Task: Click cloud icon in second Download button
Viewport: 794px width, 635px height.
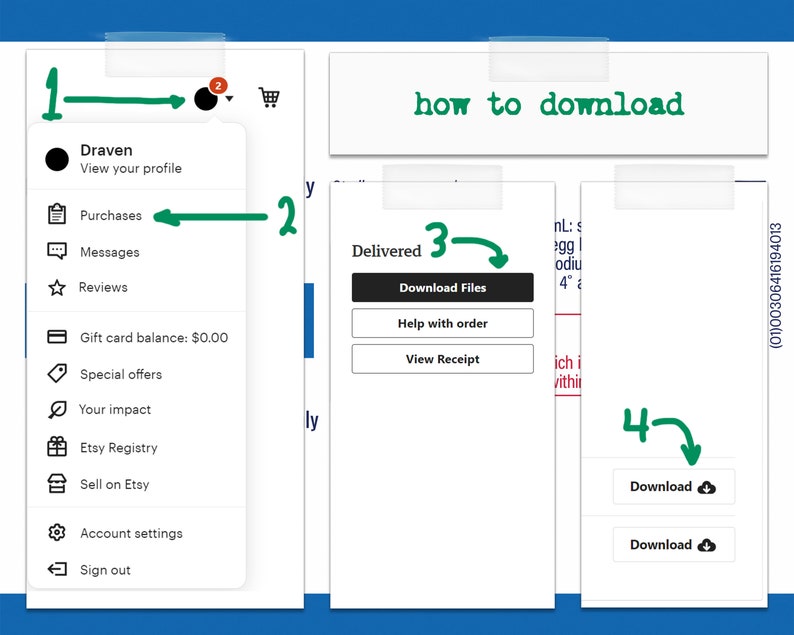Action: [707, 545]
